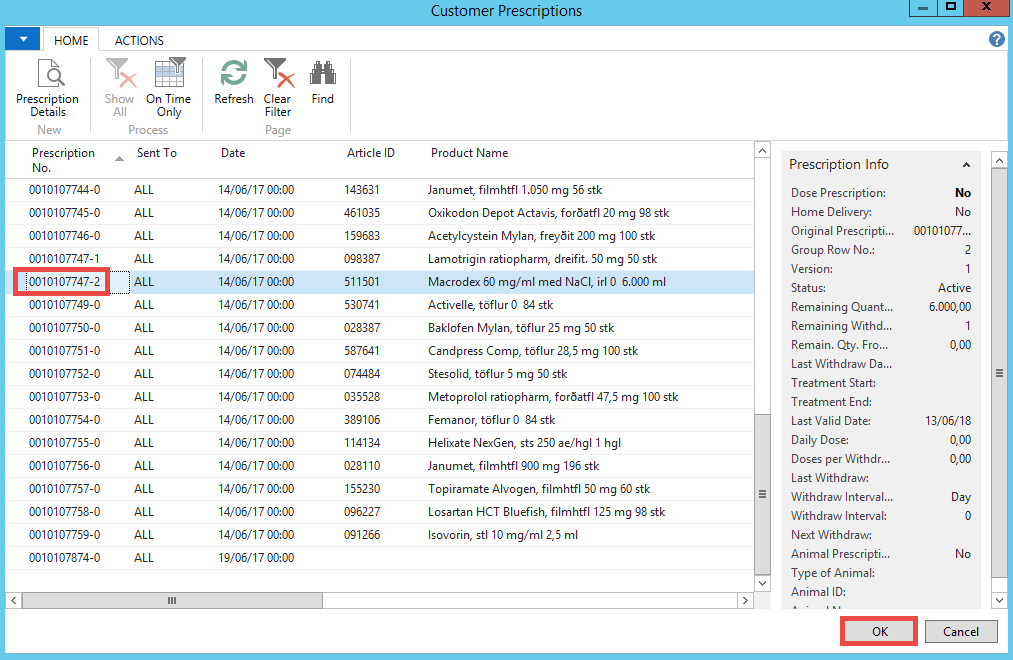Click the list's vertical scroll down arrow

[762, 582]
